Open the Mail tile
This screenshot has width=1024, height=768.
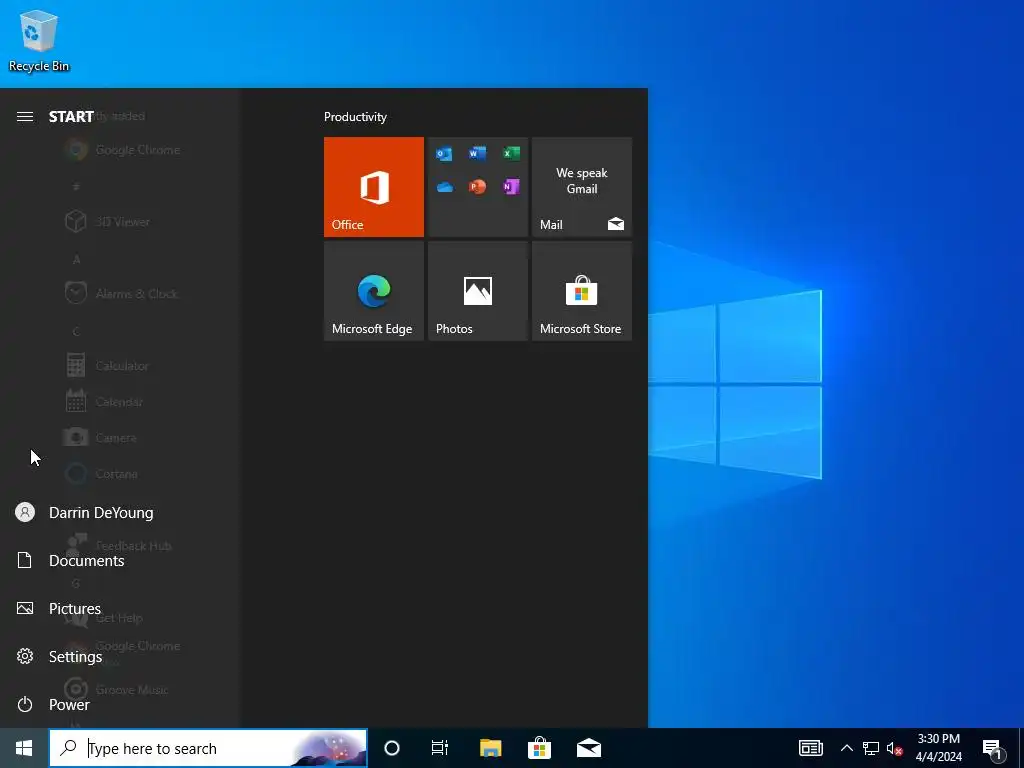(x=582, y=187)
